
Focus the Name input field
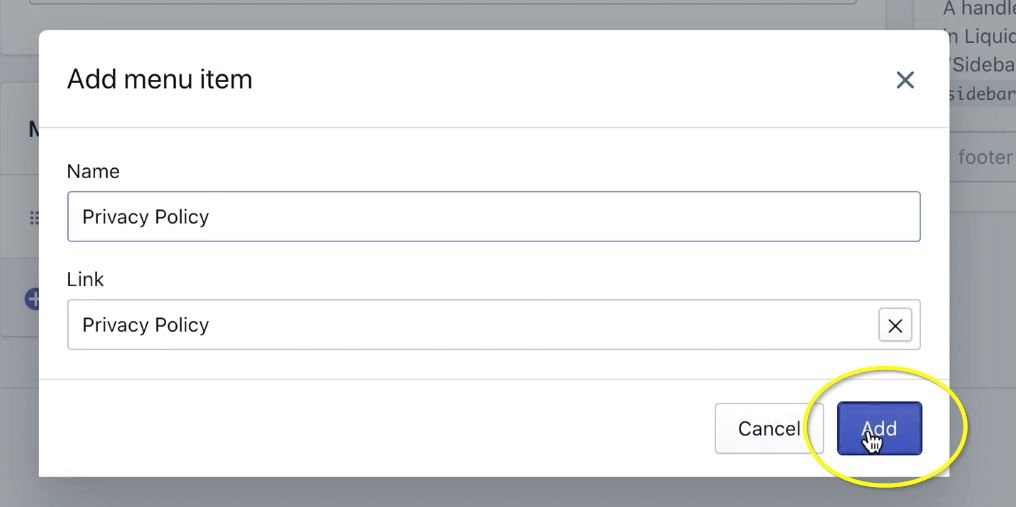click(493, 217)
